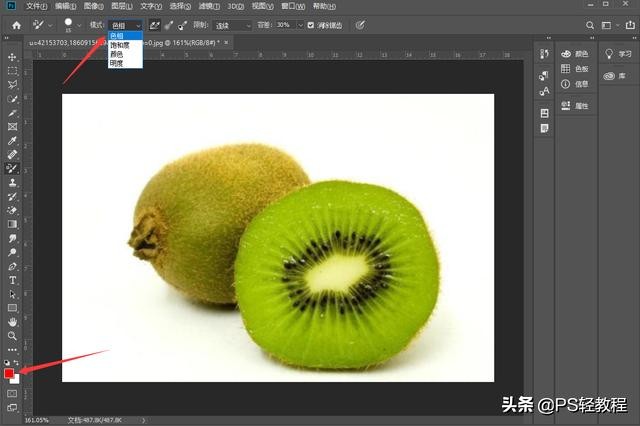
Task: Select the Lasso tool
Action: 12,84
